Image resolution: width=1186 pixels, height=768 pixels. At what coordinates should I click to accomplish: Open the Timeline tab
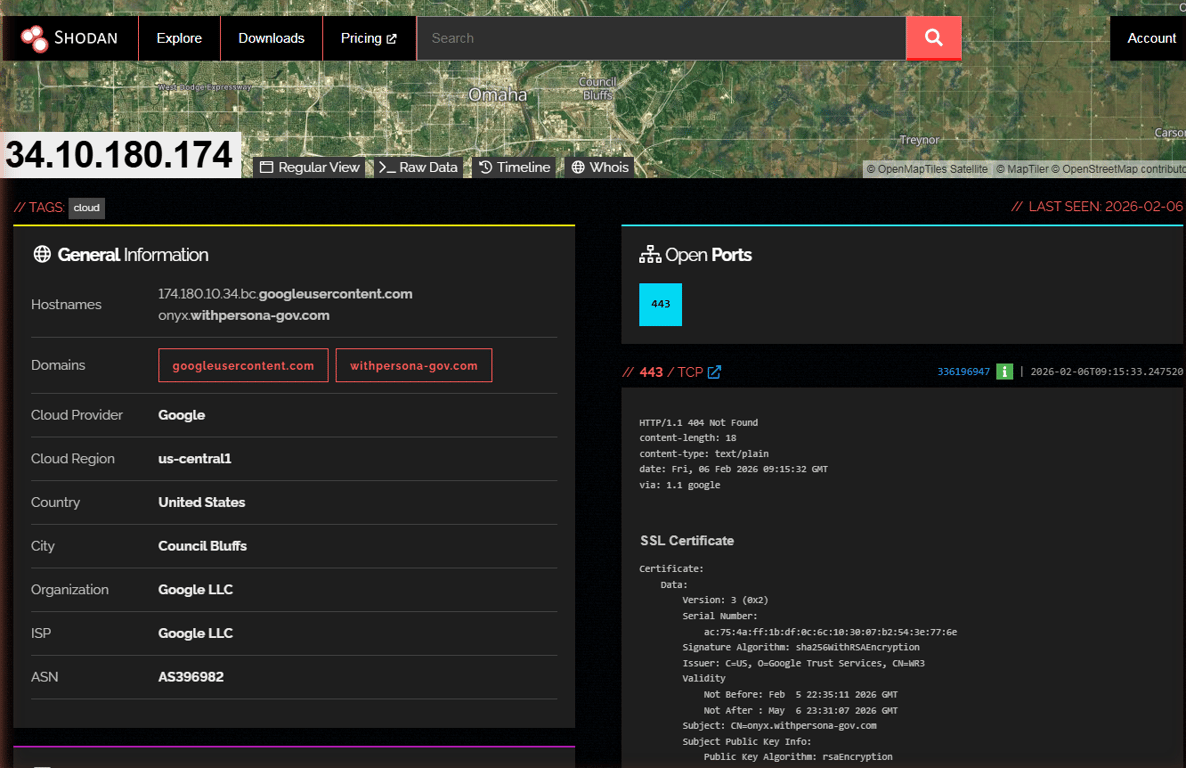click(514, 167)
